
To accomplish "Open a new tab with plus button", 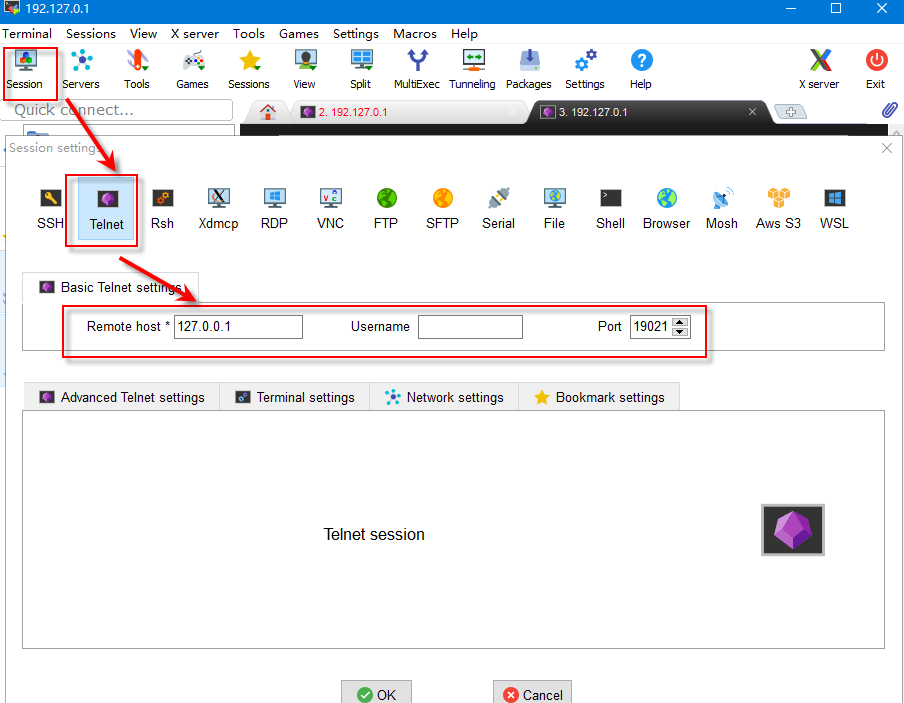I will pyautogui.click(x=790, y=112).
